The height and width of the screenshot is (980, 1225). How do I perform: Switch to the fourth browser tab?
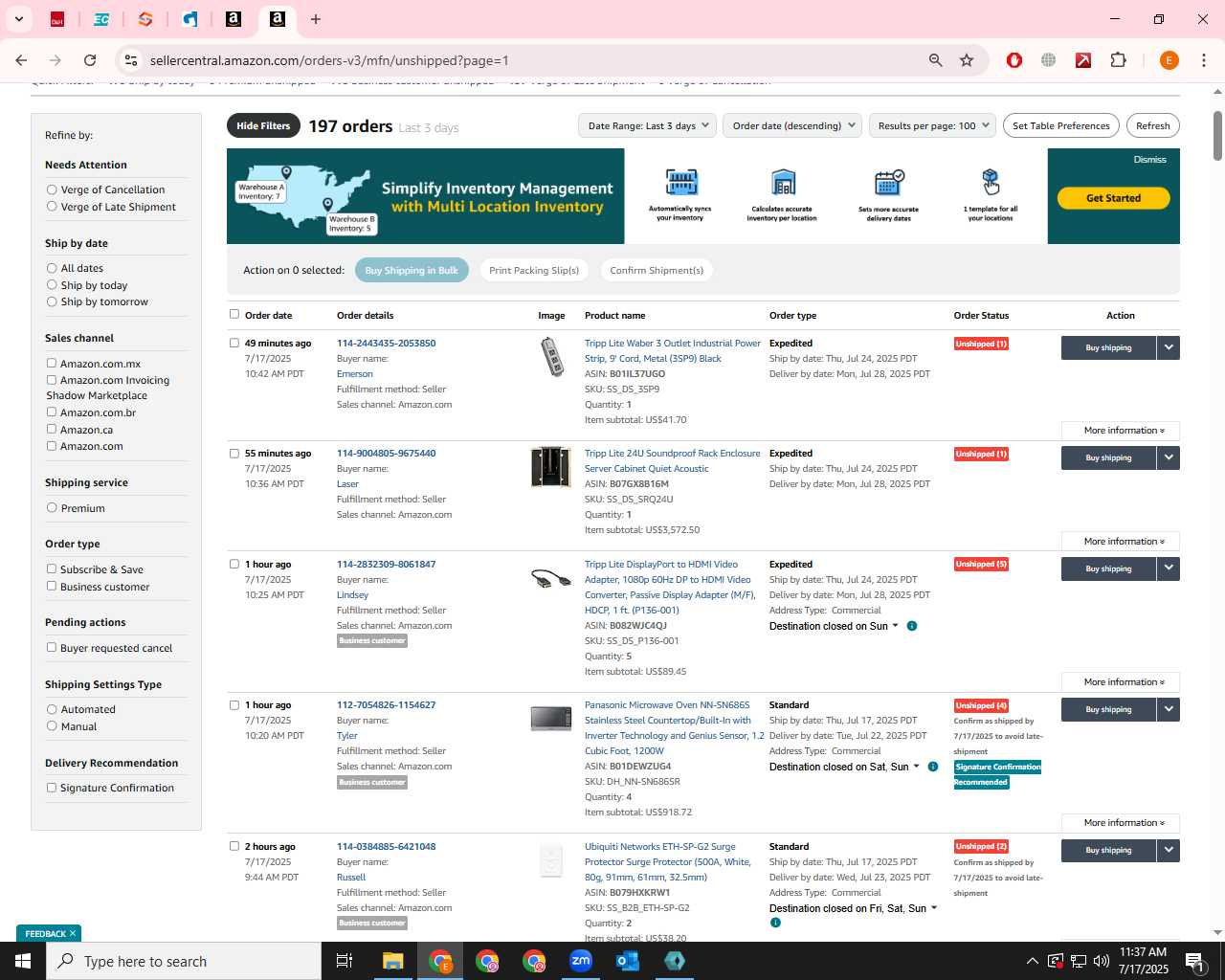point(189,19)
